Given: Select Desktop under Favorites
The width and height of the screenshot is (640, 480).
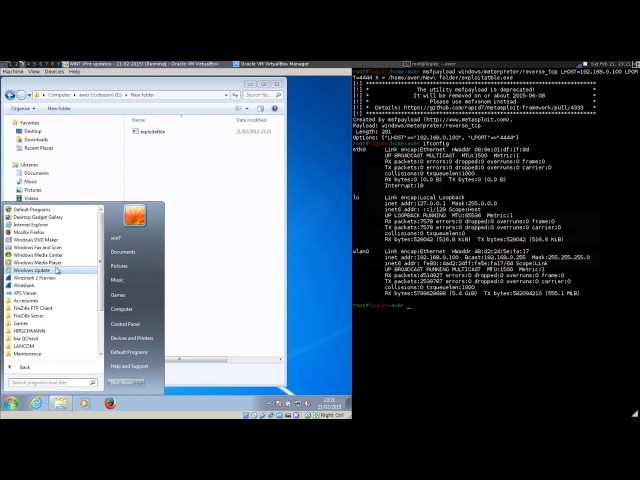Looking at the screenshot, I should (33, 131).
